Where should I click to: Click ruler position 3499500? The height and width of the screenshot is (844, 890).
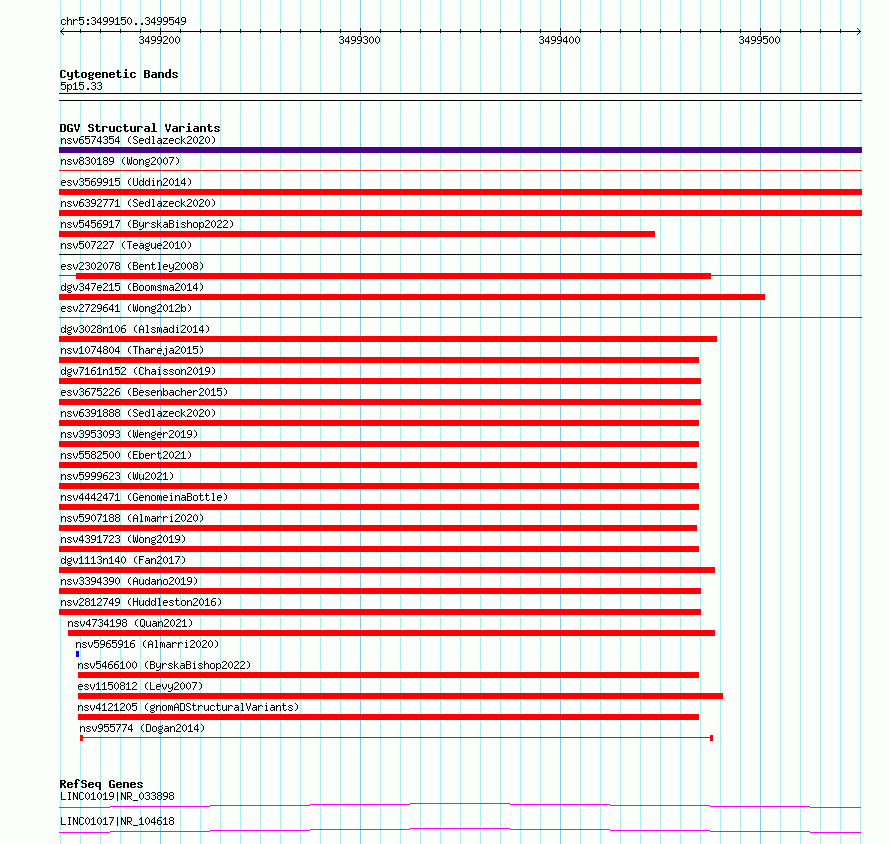click(x=759, y=40)
